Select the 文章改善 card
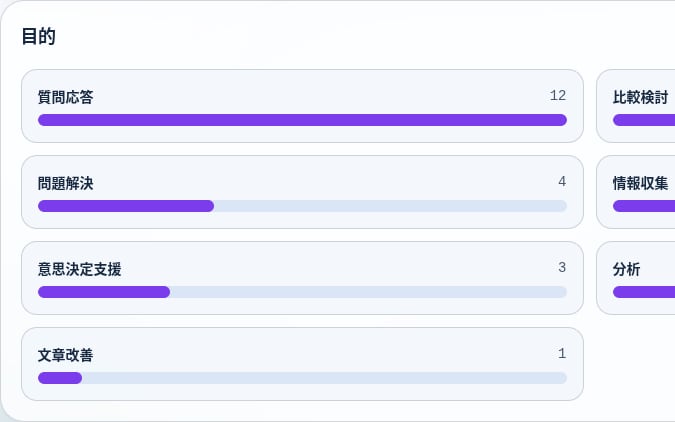 pos(302,364)
